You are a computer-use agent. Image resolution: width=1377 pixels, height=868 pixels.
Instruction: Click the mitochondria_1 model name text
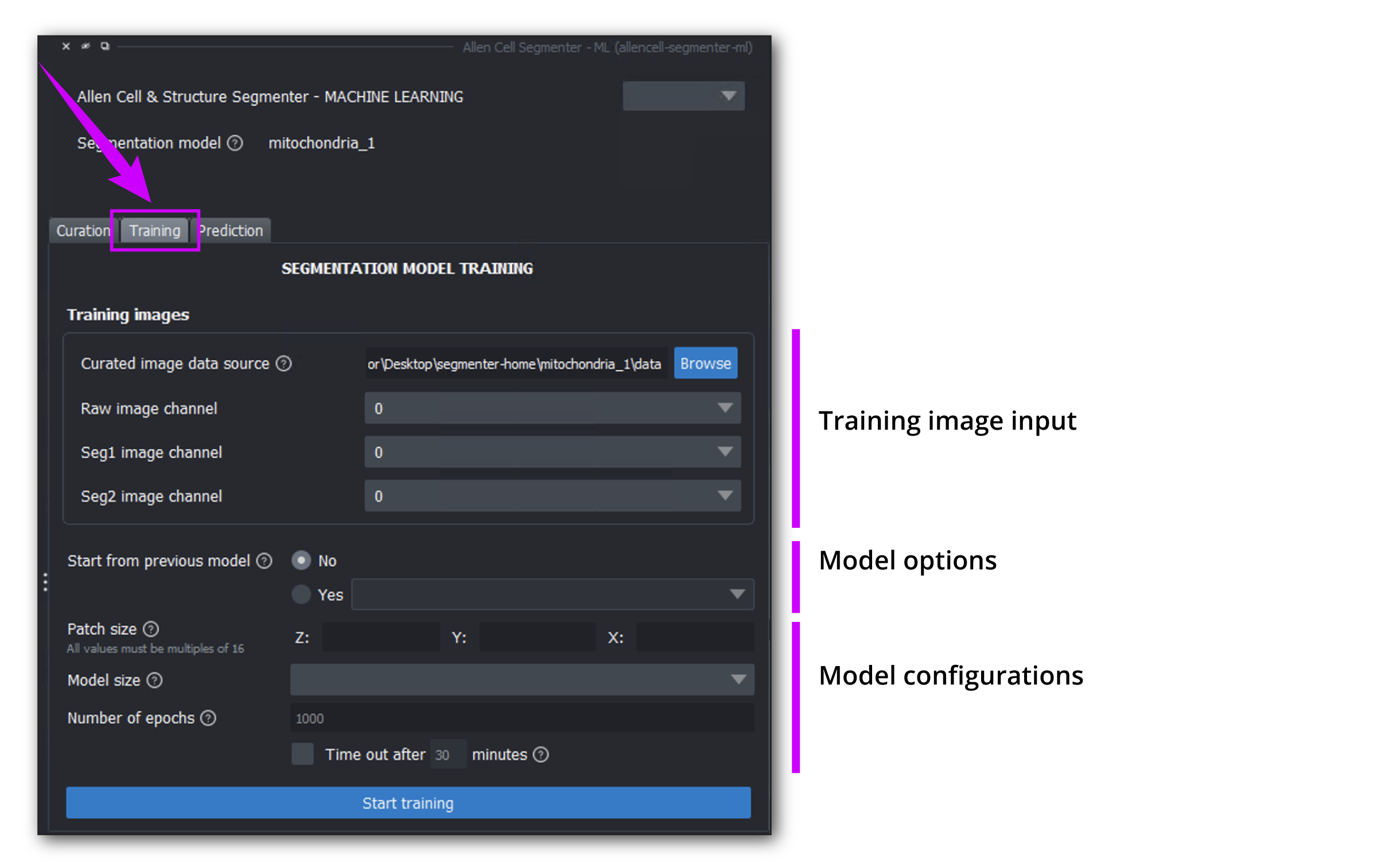(322, 143)
